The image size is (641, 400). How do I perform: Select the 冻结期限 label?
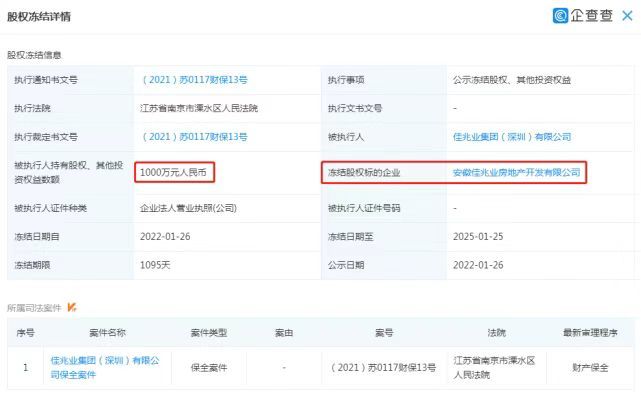pos(32,265)
